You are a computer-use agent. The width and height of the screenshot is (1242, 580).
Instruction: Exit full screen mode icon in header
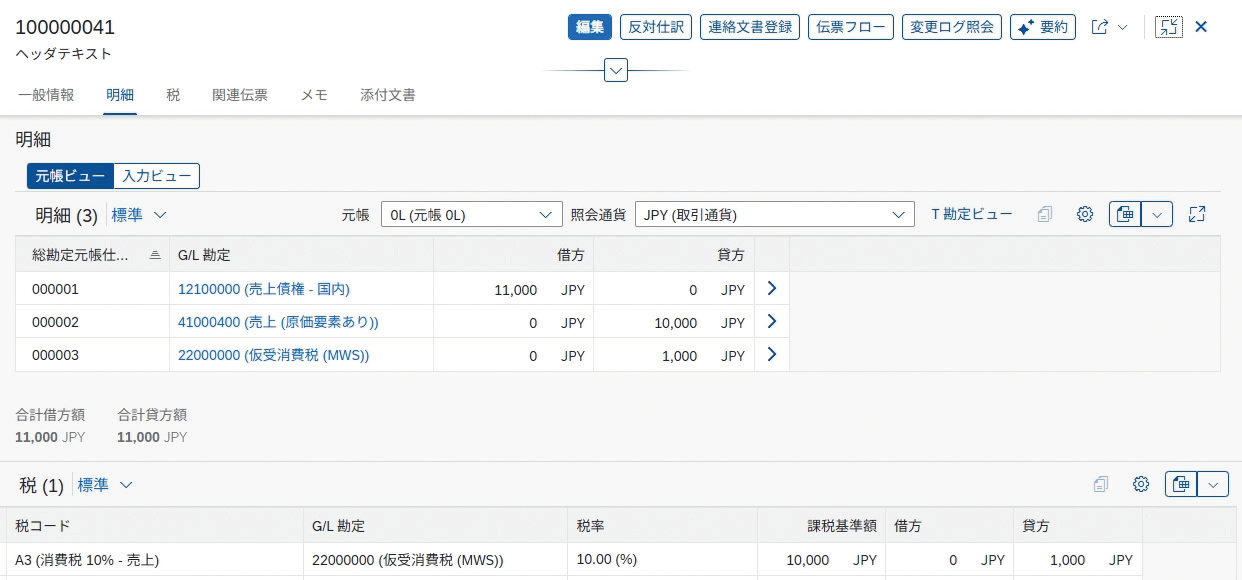(x=1168, y=27)
